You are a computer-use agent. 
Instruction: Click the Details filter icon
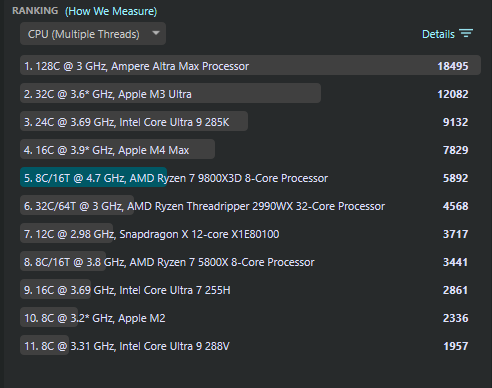tap(466, 33)
